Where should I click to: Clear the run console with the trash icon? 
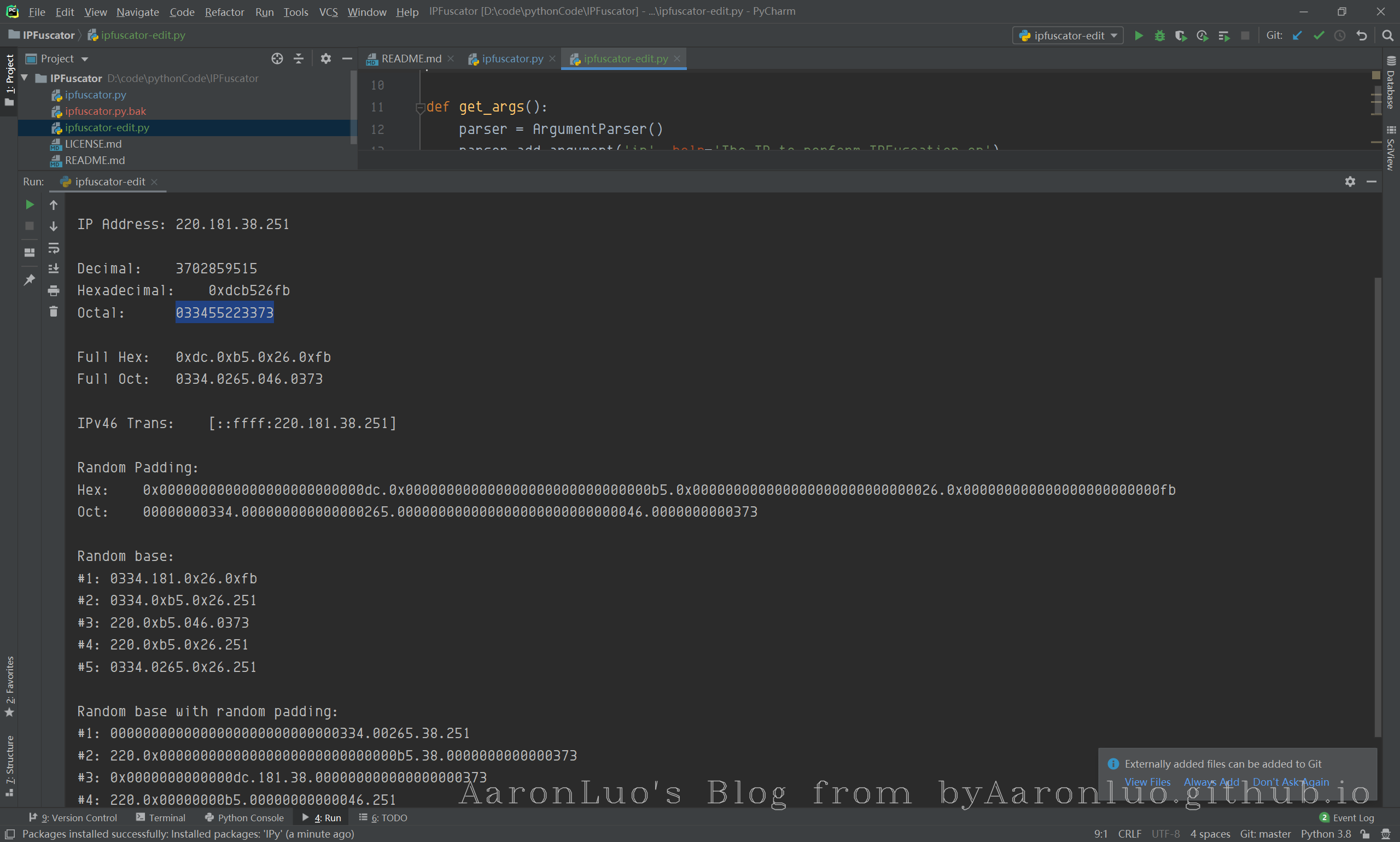pos(54,312)
